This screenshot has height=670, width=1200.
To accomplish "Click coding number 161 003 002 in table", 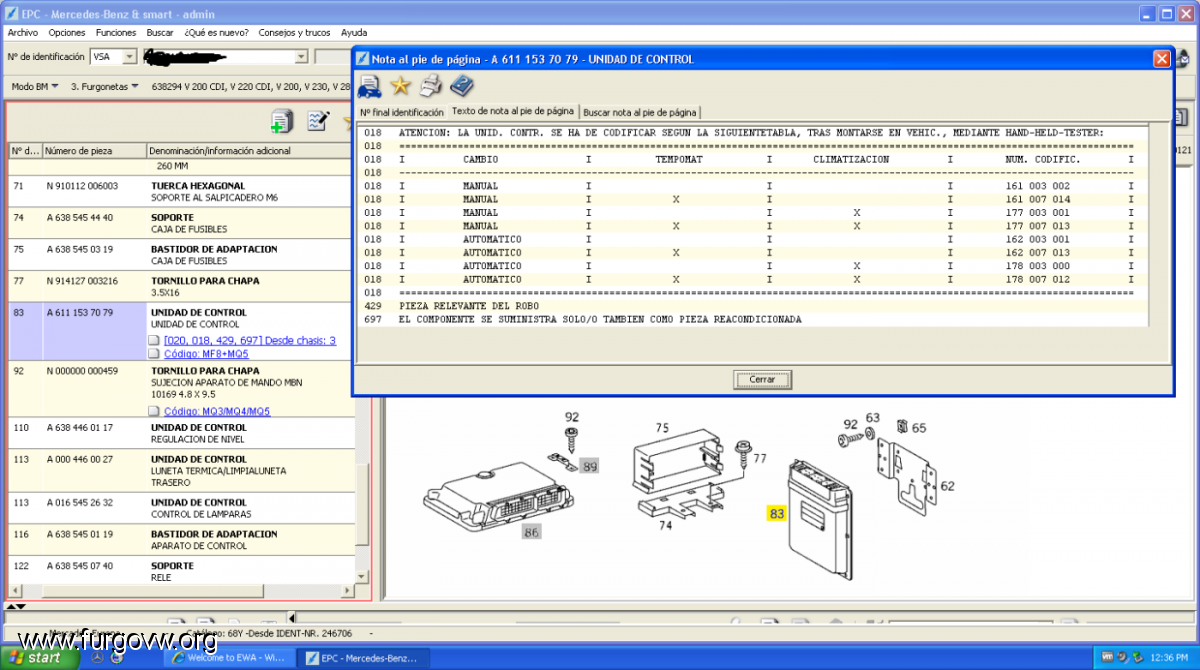I will pyautogui.click(x=1037, y=186).
